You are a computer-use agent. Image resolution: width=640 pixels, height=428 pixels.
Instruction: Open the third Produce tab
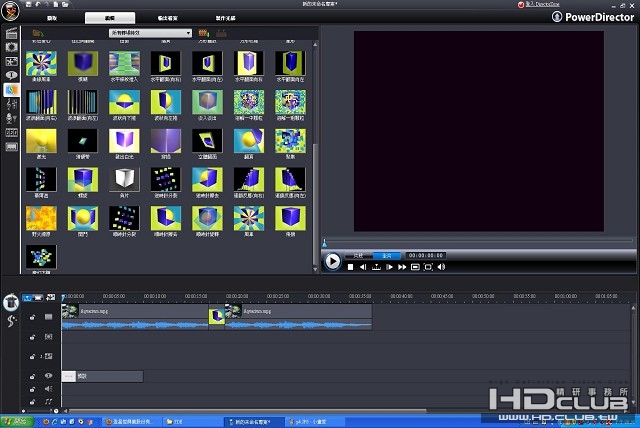coord(168,18)
